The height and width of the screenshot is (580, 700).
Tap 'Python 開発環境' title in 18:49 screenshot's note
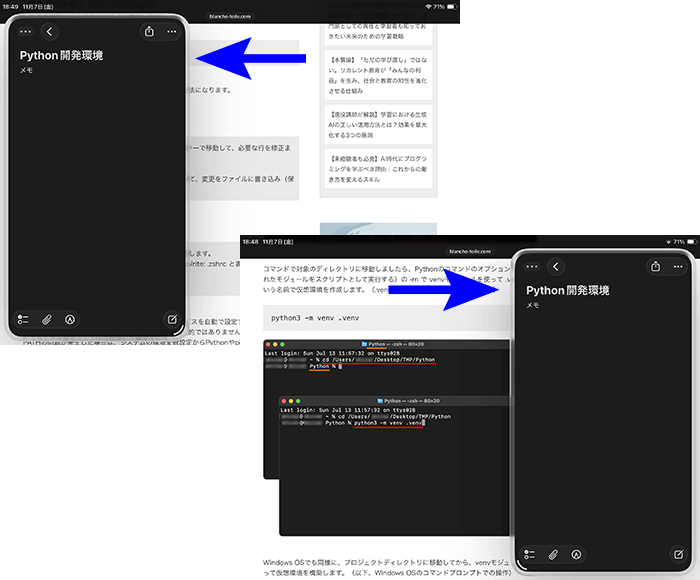tap(61, 55)
